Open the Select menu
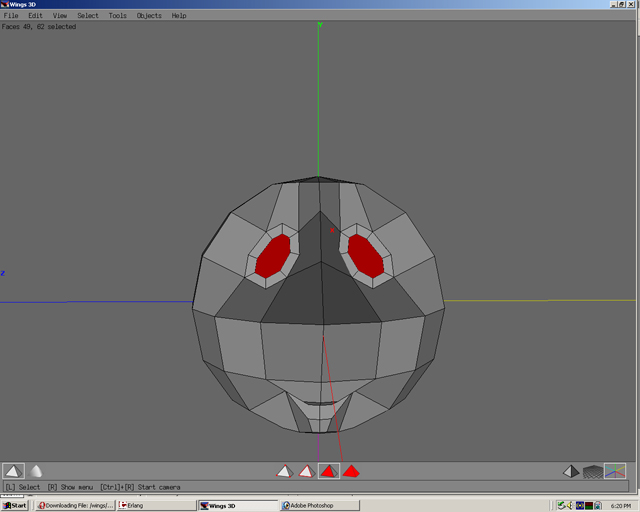Screen dimensions: 640x512 [x=88, y=16]
